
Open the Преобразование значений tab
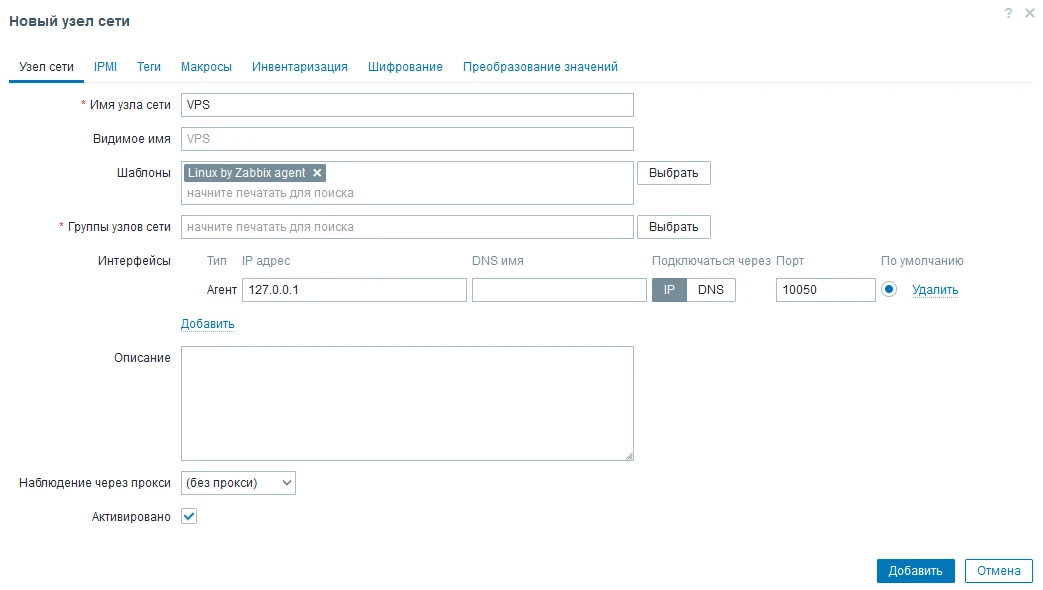(540, 67)
